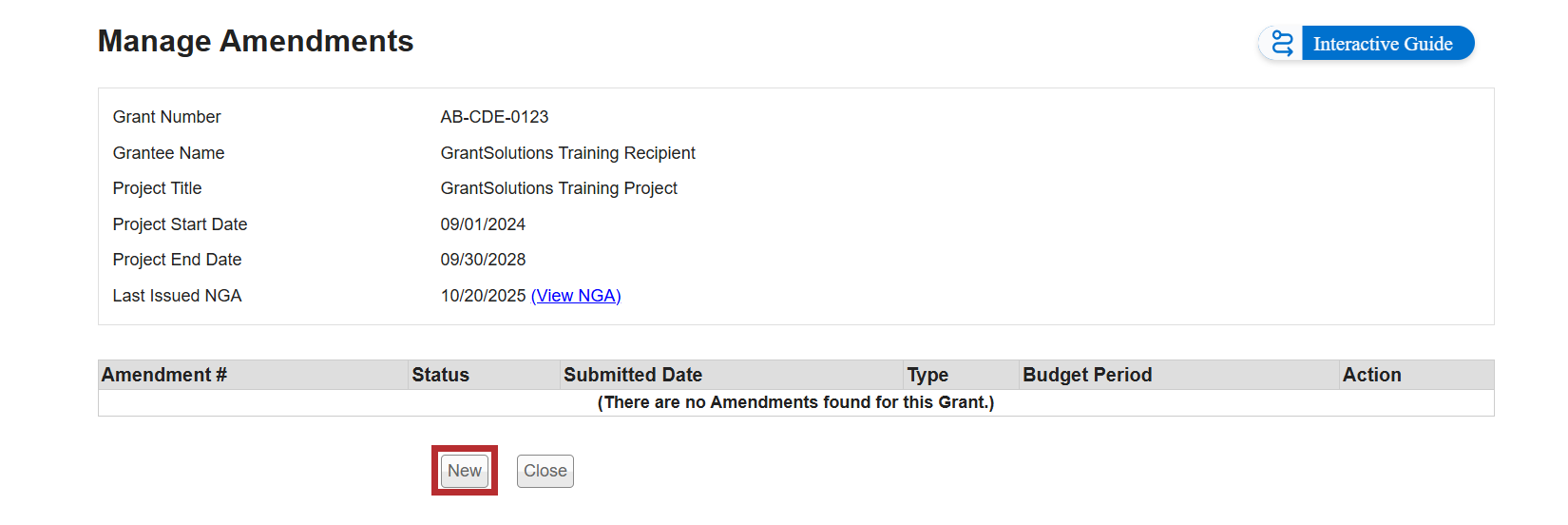Open the View NGA link
The width and height of the screenshot is (1568, 525).
pyautogui.click(x=576, y=296)
